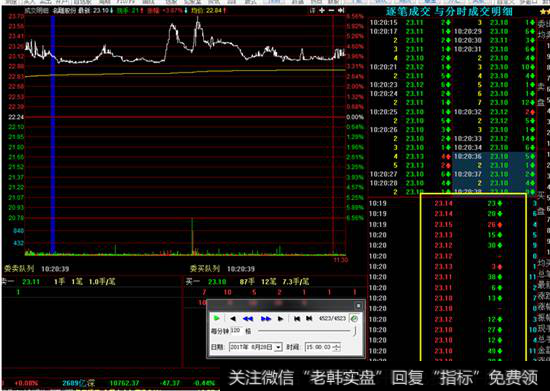Click the -47.37 index change value

170,383
